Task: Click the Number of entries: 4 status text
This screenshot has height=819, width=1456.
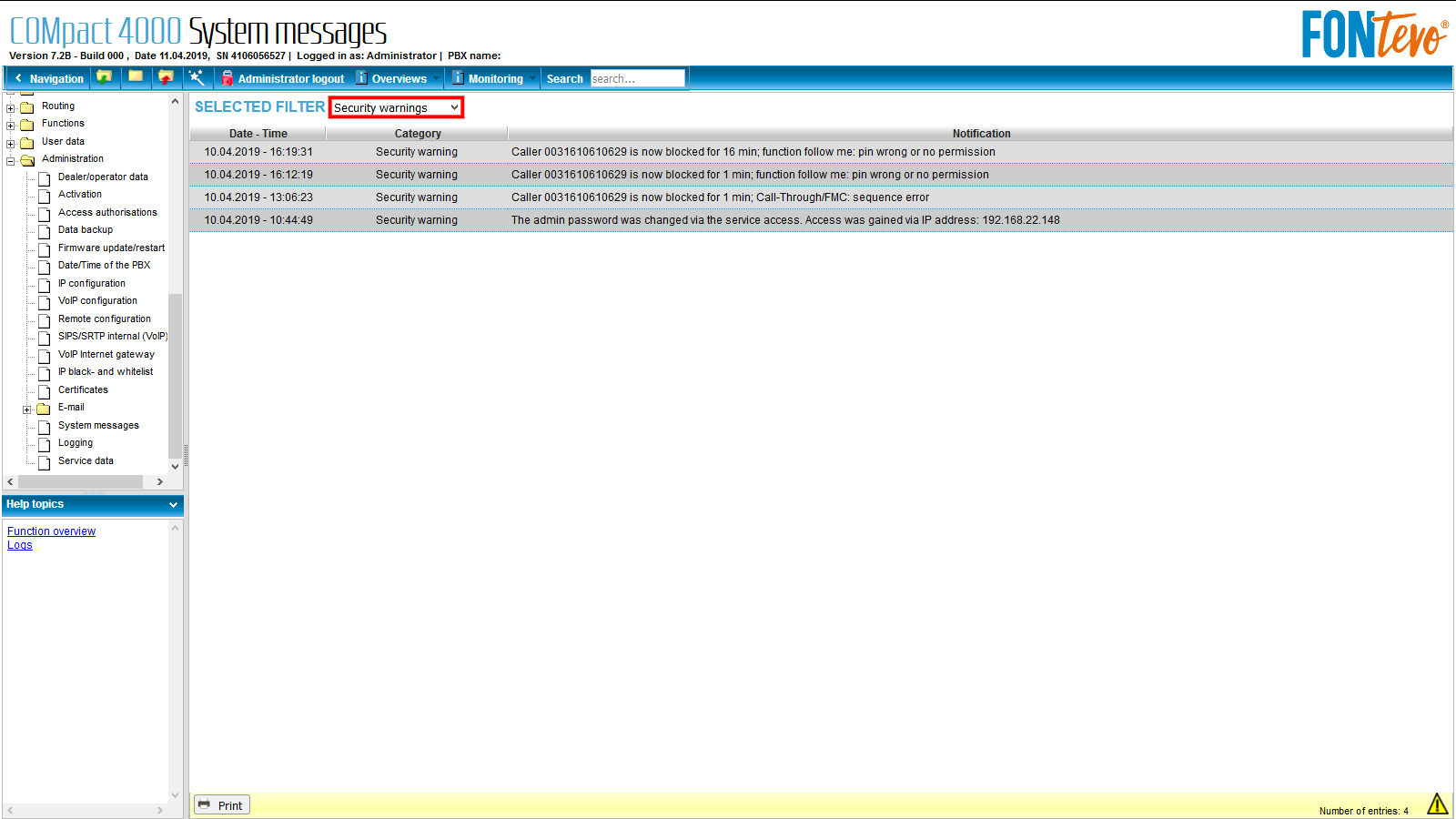Action: tap(1363, 811)
